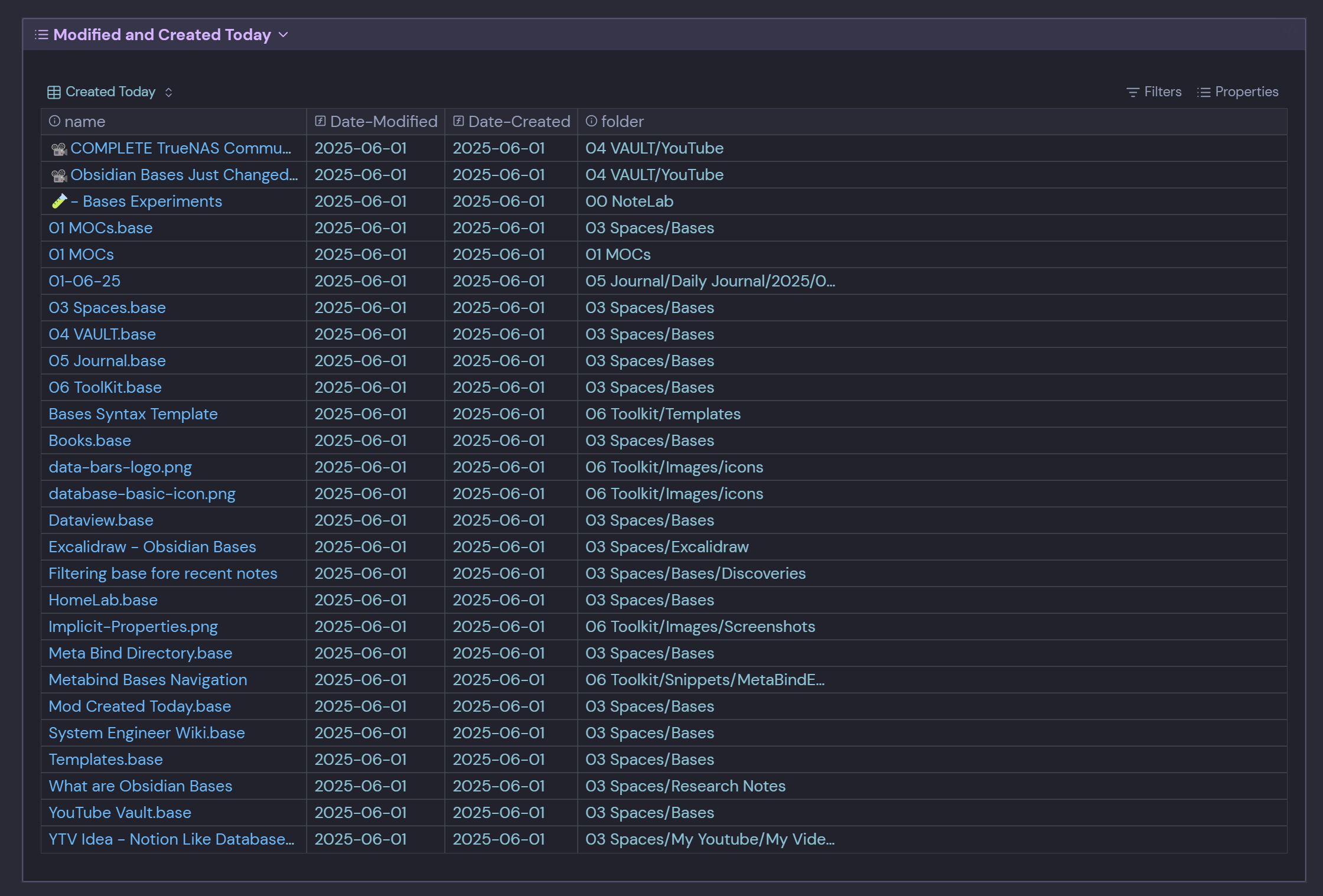This screenshot has width=1323, height=896.
Task: Open 04 VAULT.base file
Action: pos(102,334)
